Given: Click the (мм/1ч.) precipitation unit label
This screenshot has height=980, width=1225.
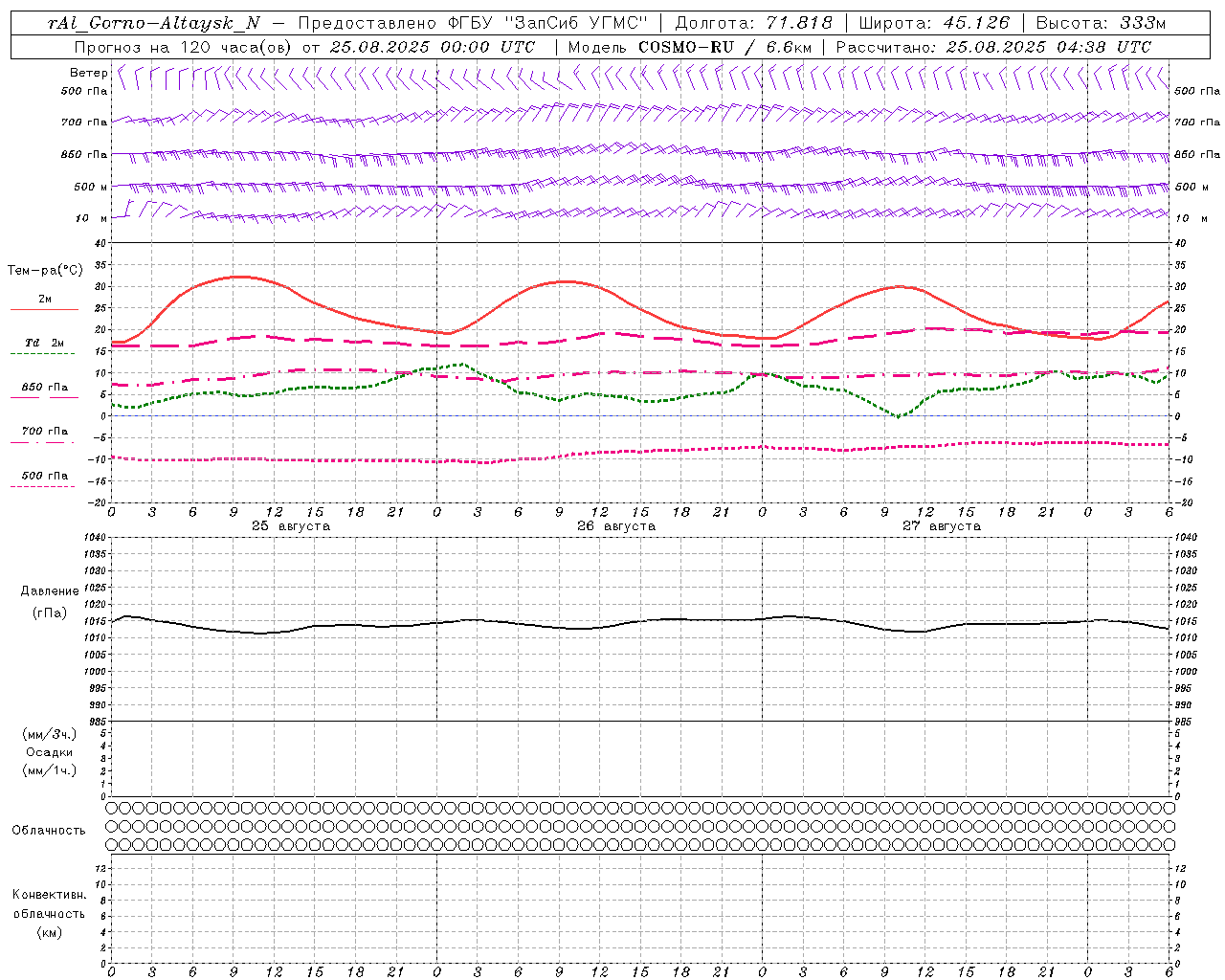Looking at the screenshot, I should coord(50,770).
